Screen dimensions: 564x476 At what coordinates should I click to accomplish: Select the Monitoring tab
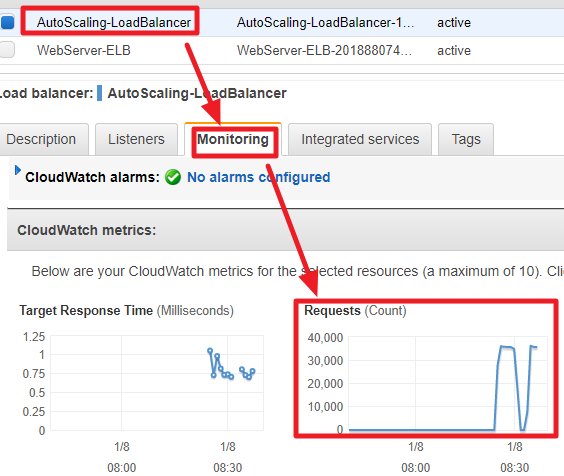point(233,139)
